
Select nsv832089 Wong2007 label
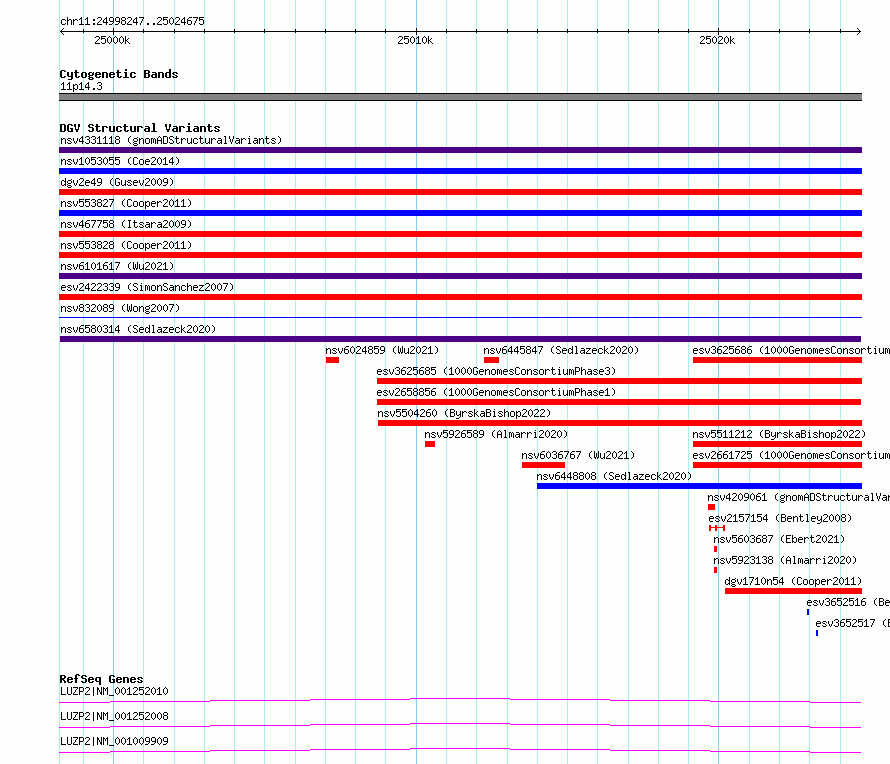(120, 308)
